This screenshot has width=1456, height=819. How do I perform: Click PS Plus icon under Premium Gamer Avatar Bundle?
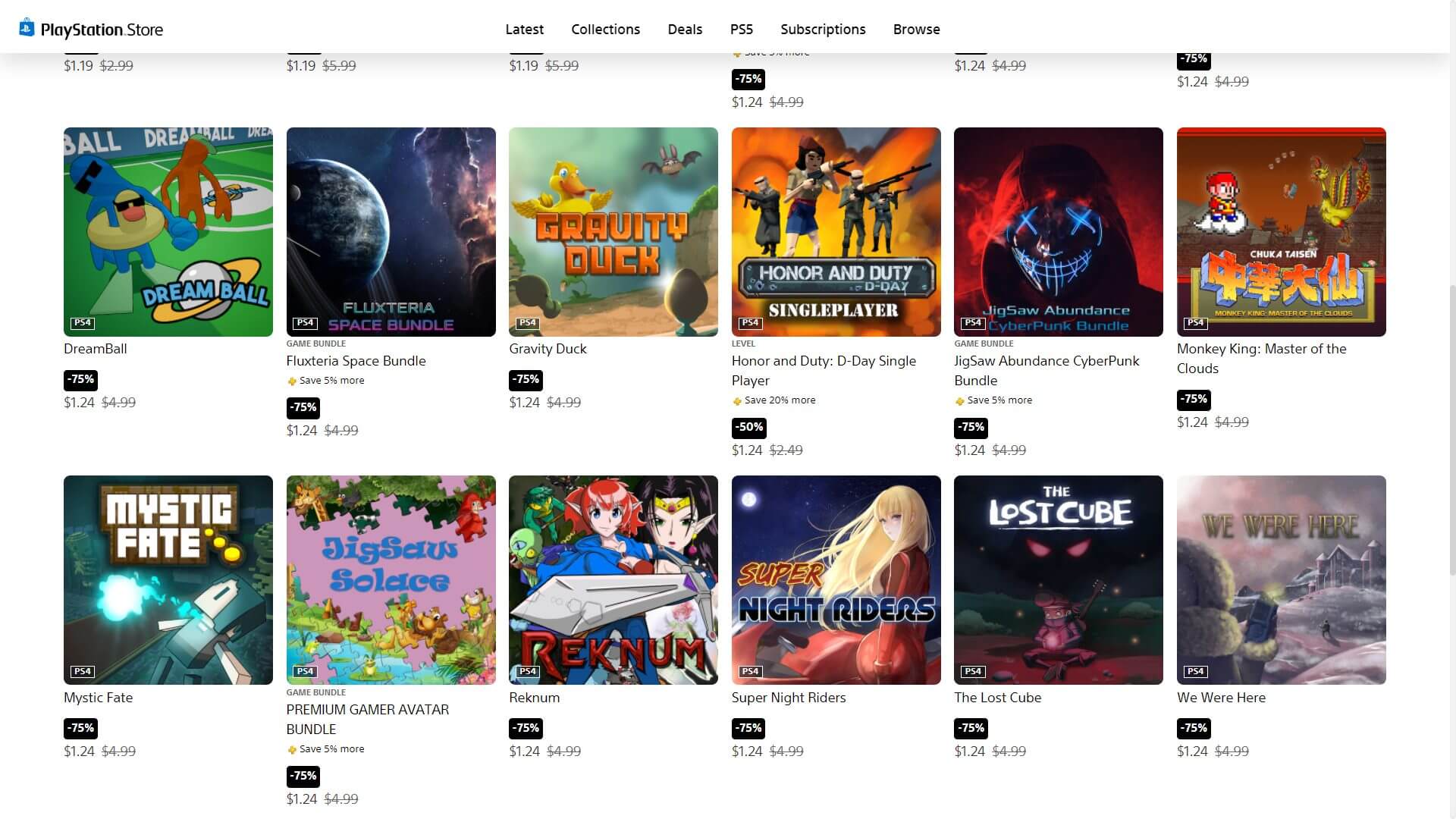292,750
